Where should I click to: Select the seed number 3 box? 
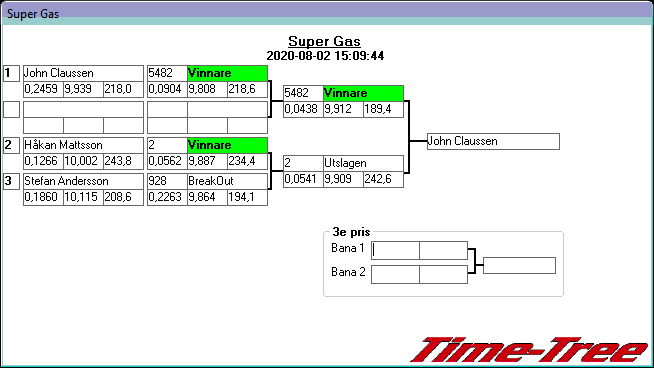(x=11, y=181)
